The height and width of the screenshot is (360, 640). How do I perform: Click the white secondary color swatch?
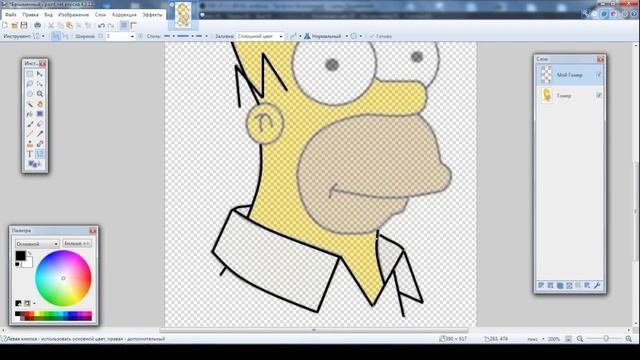click(x=28, y=263)
